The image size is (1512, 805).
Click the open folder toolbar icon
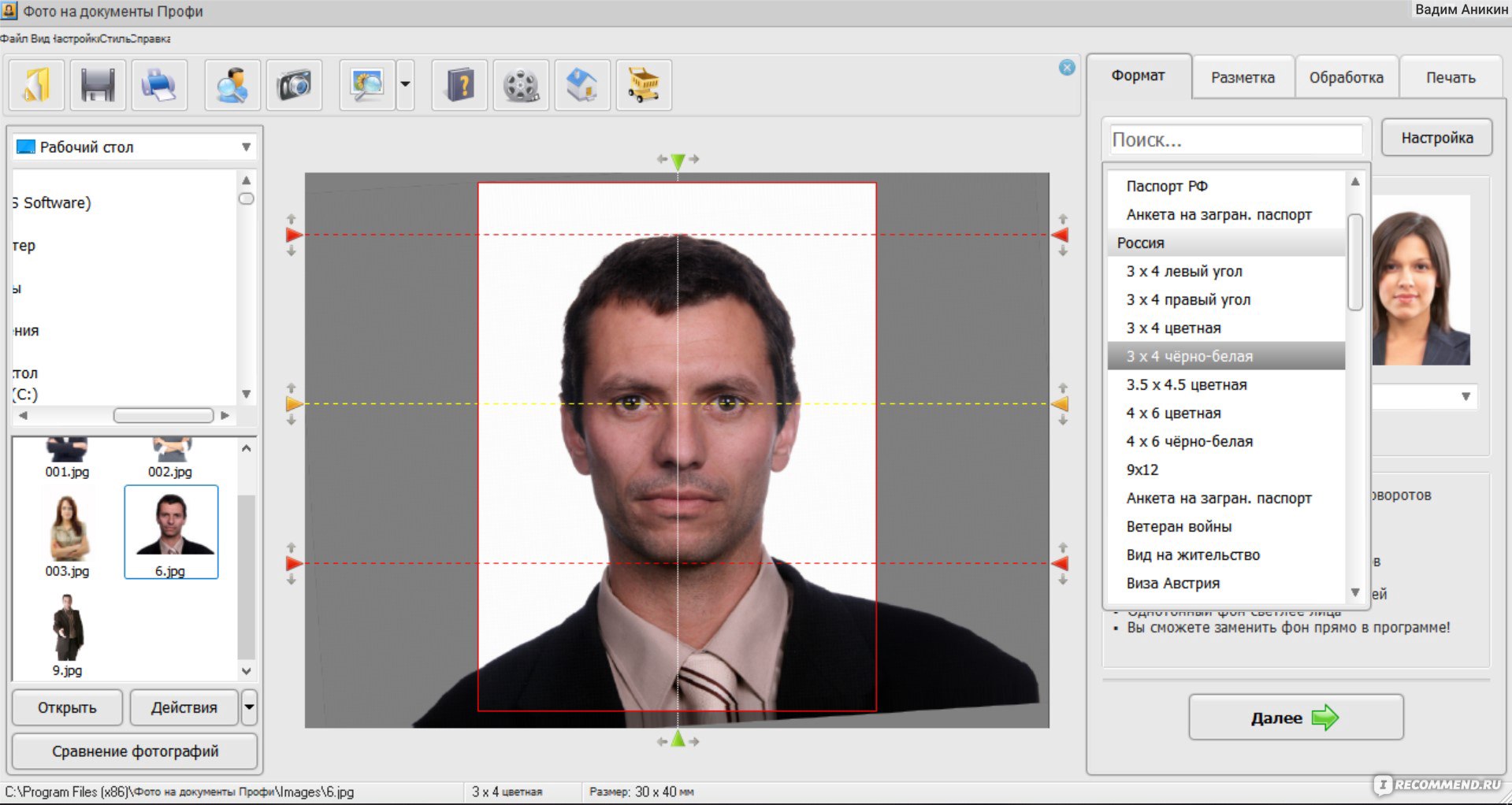tap(36, 85)
